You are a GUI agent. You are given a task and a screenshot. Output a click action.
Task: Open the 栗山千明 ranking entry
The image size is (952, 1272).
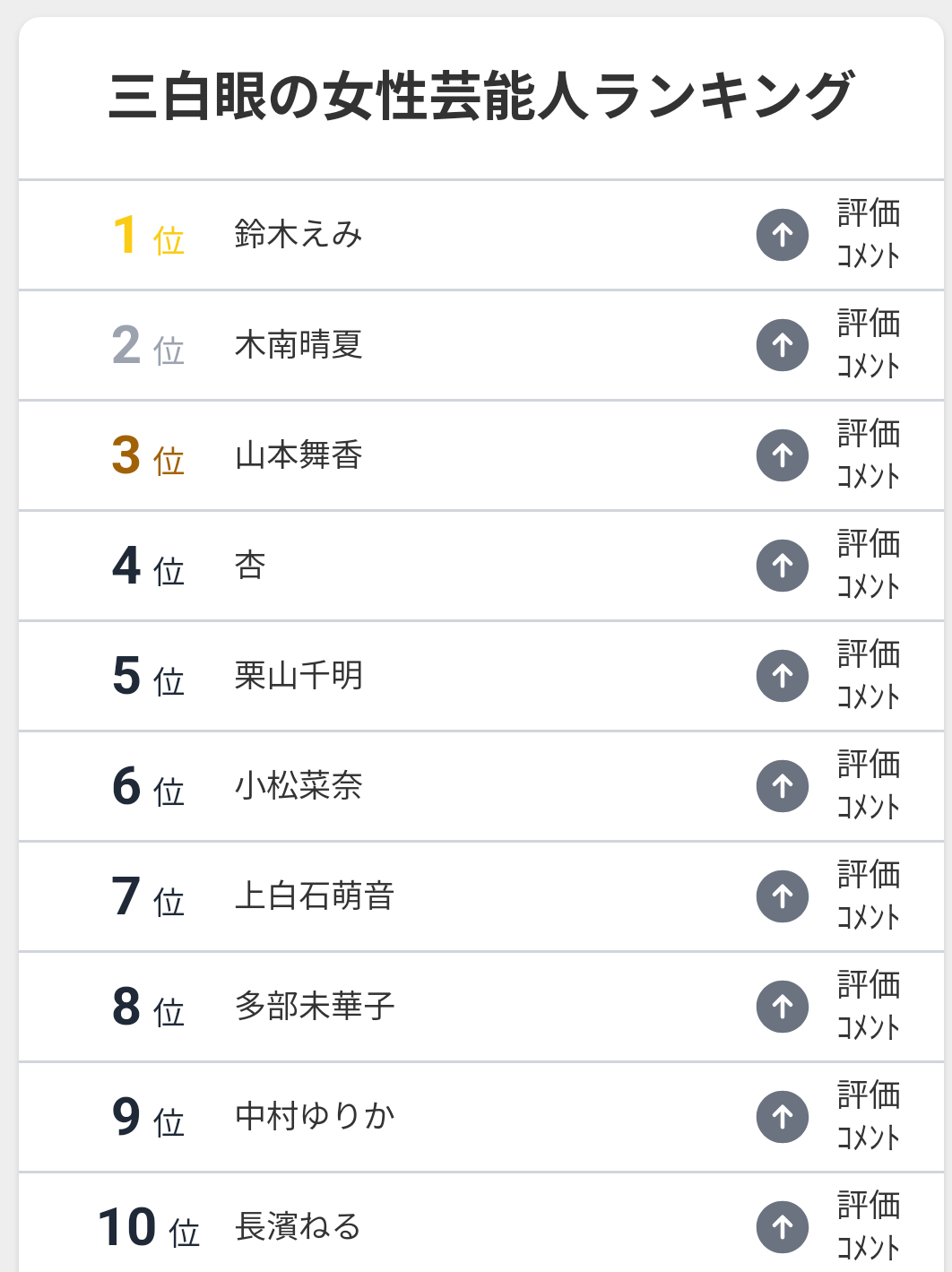[x=299, y=676]
